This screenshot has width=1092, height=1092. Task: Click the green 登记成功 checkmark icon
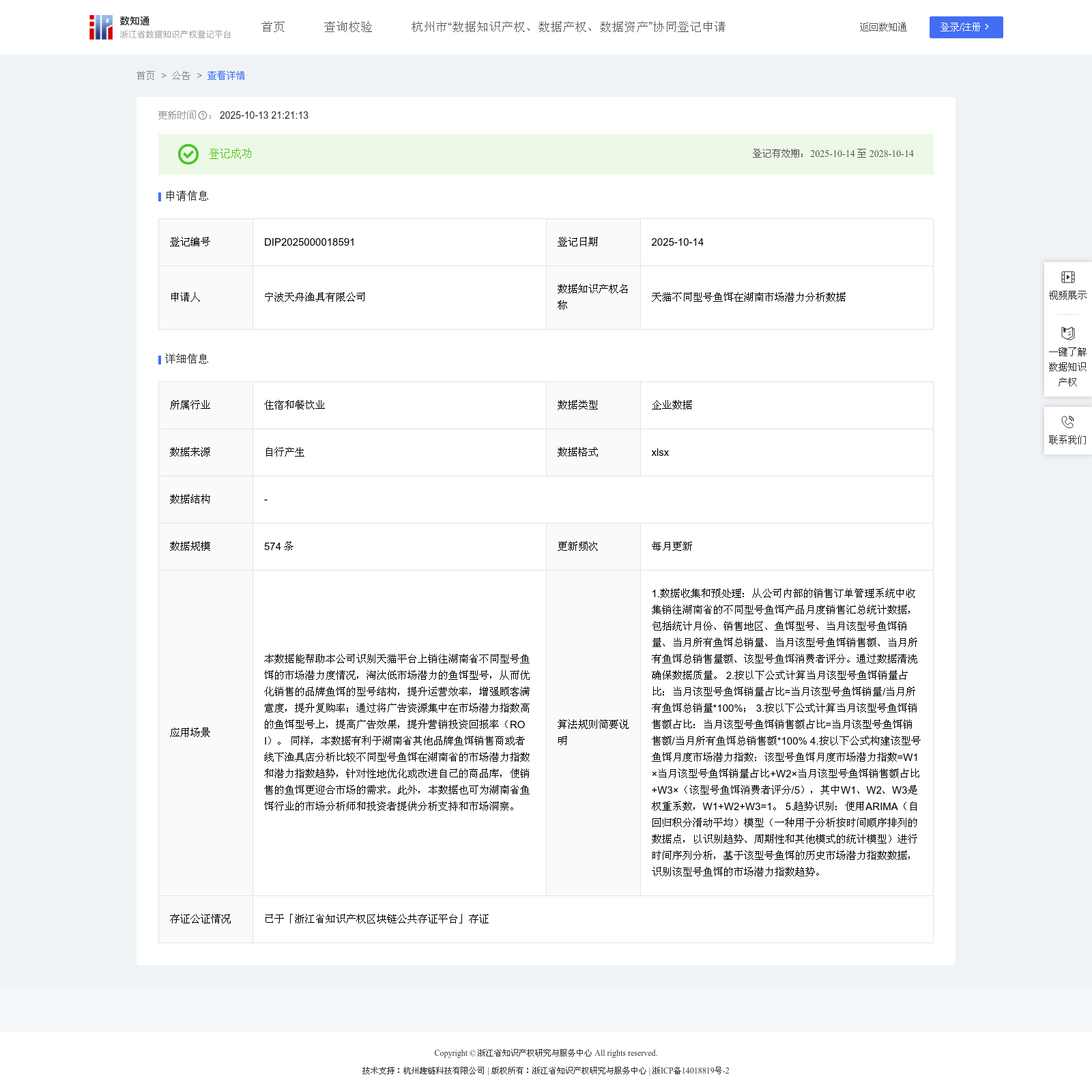point(188,154)
